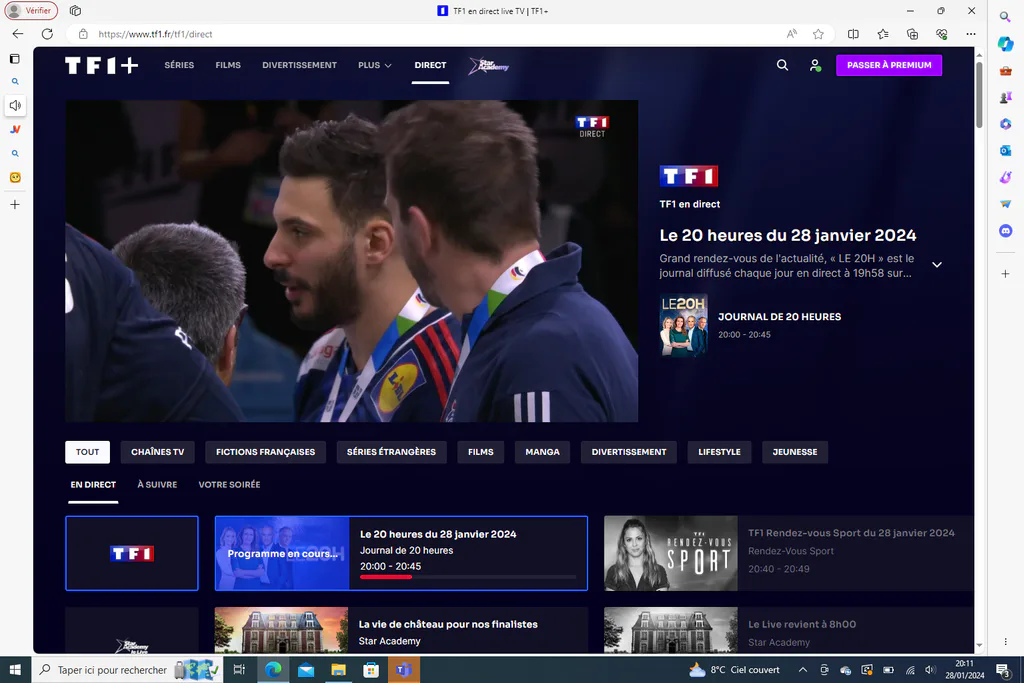Open Outlook in the Edge sidebar
Screen dimensions: 1024x683
click(x=1006, y=150)
